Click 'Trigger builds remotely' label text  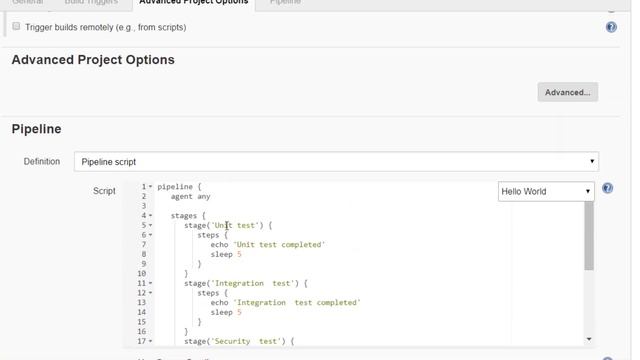coord(105,27)
